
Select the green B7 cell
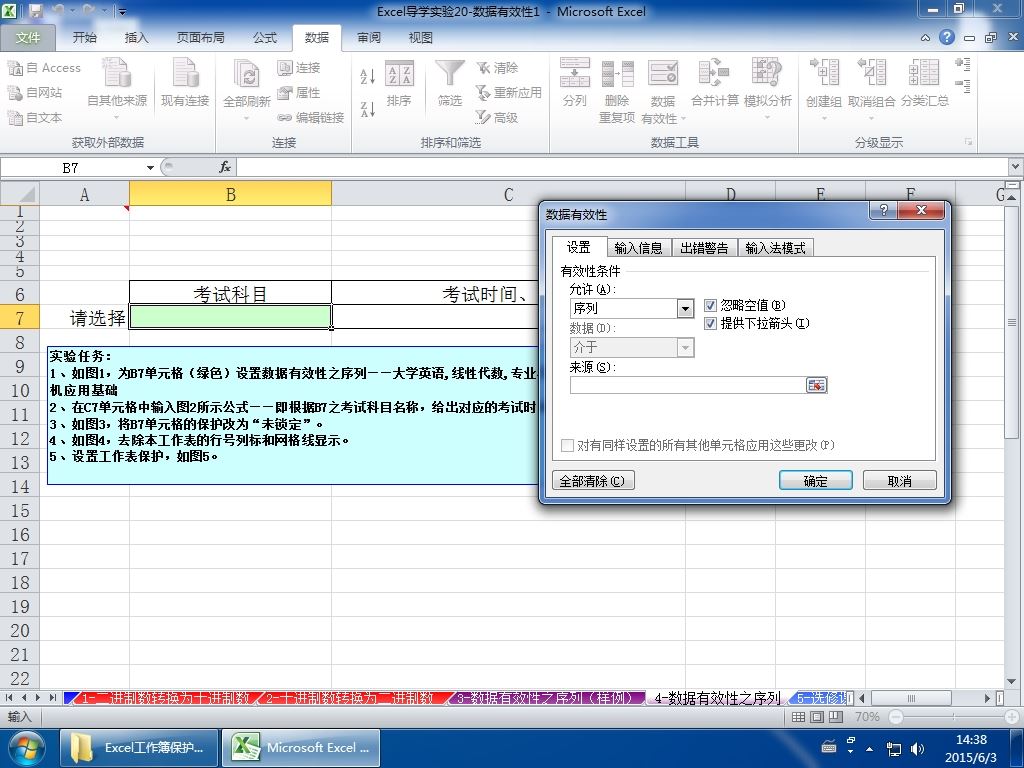231,317
